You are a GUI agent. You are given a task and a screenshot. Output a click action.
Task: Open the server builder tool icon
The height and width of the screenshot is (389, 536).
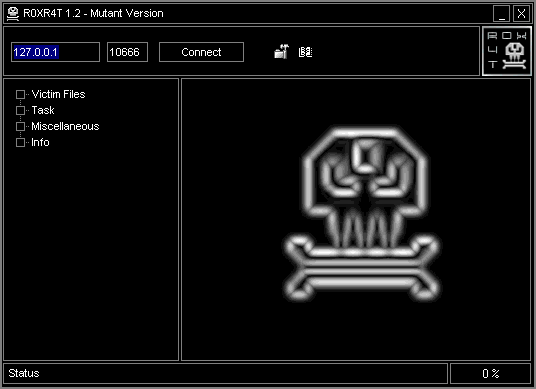click(x=282, y=52)
